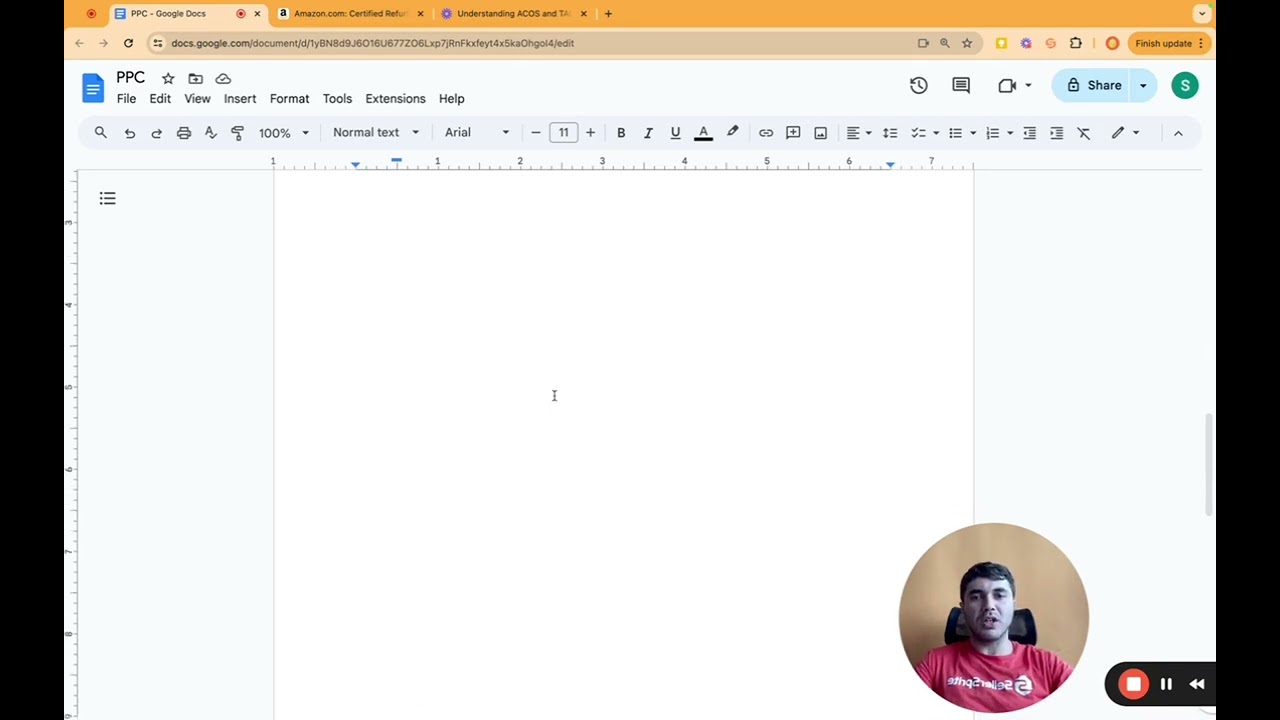Open the Format menu

pos(289,99)
